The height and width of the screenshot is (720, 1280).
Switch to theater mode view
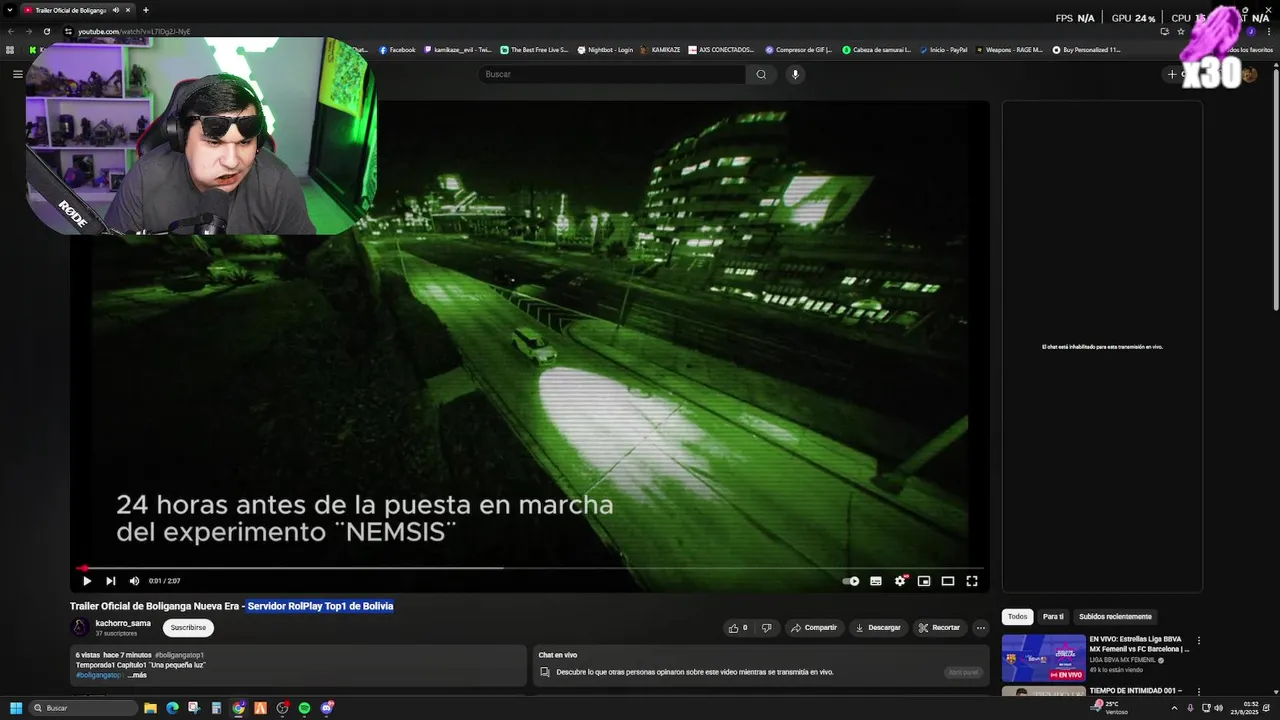948,581
